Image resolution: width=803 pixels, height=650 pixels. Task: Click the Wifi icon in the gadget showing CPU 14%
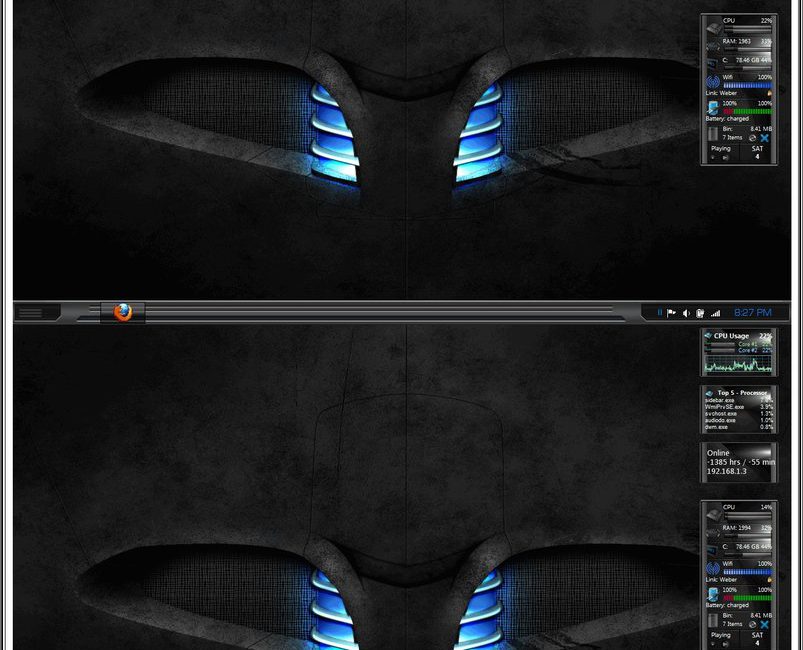click(713, 568)
